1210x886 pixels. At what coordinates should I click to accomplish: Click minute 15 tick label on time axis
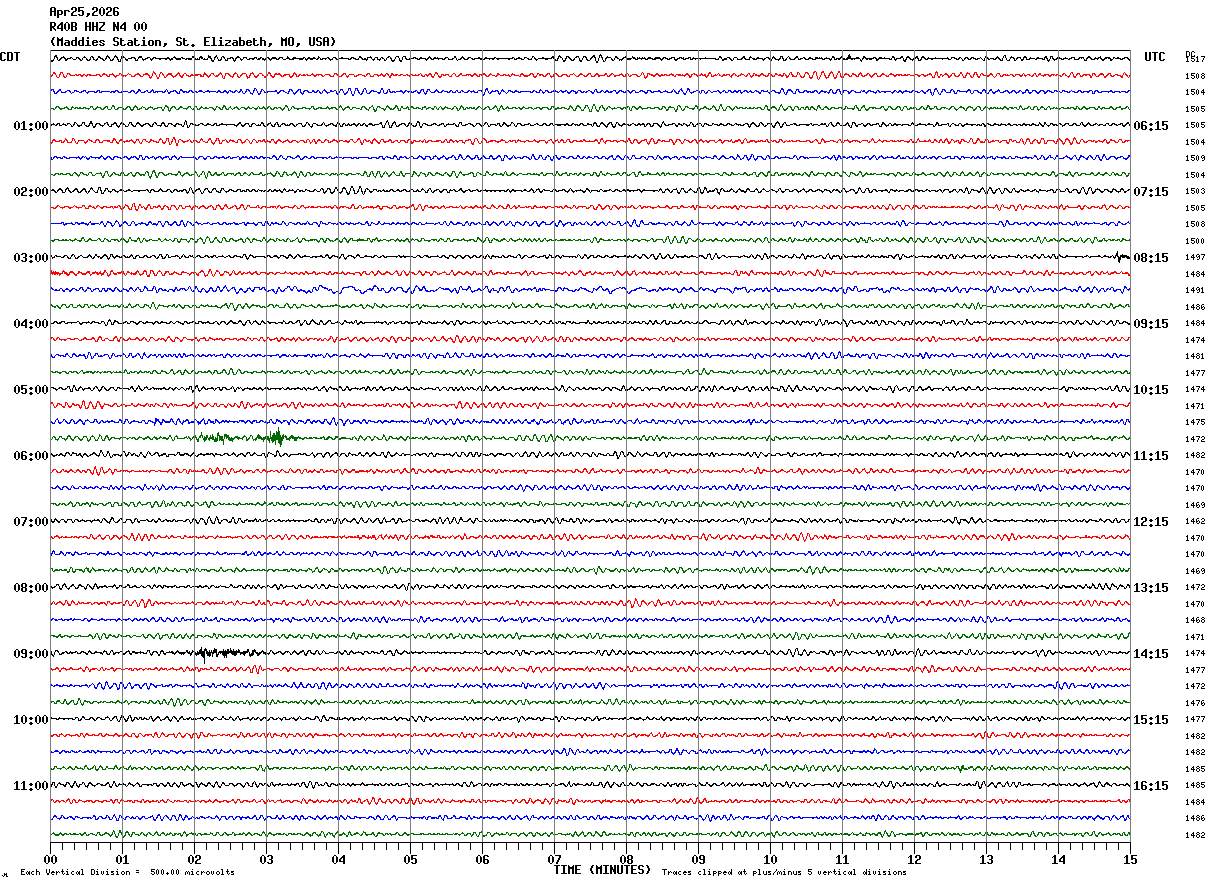click(1130, 859)
